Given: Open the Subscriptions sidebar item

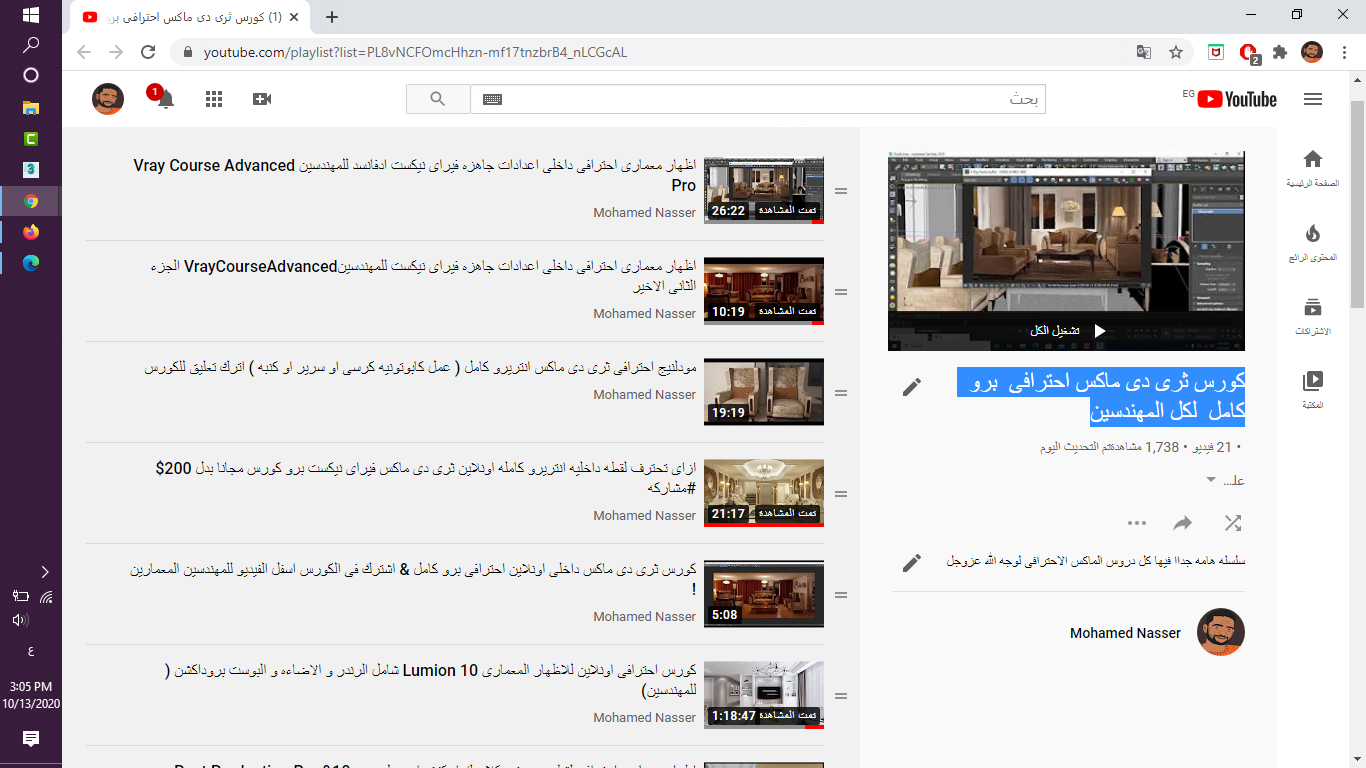Looking at the screenshot, I should 1313,316.
